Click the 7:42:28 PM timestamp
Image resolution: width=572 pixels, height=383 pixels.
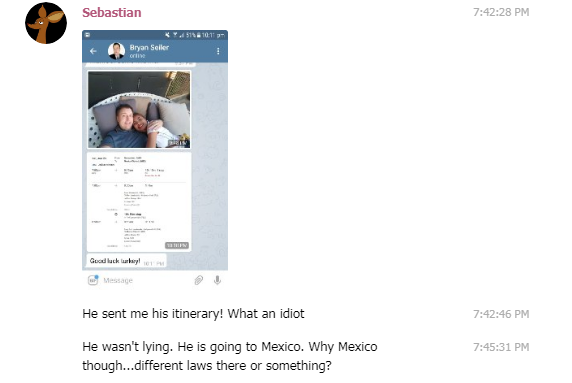(501, 12)
